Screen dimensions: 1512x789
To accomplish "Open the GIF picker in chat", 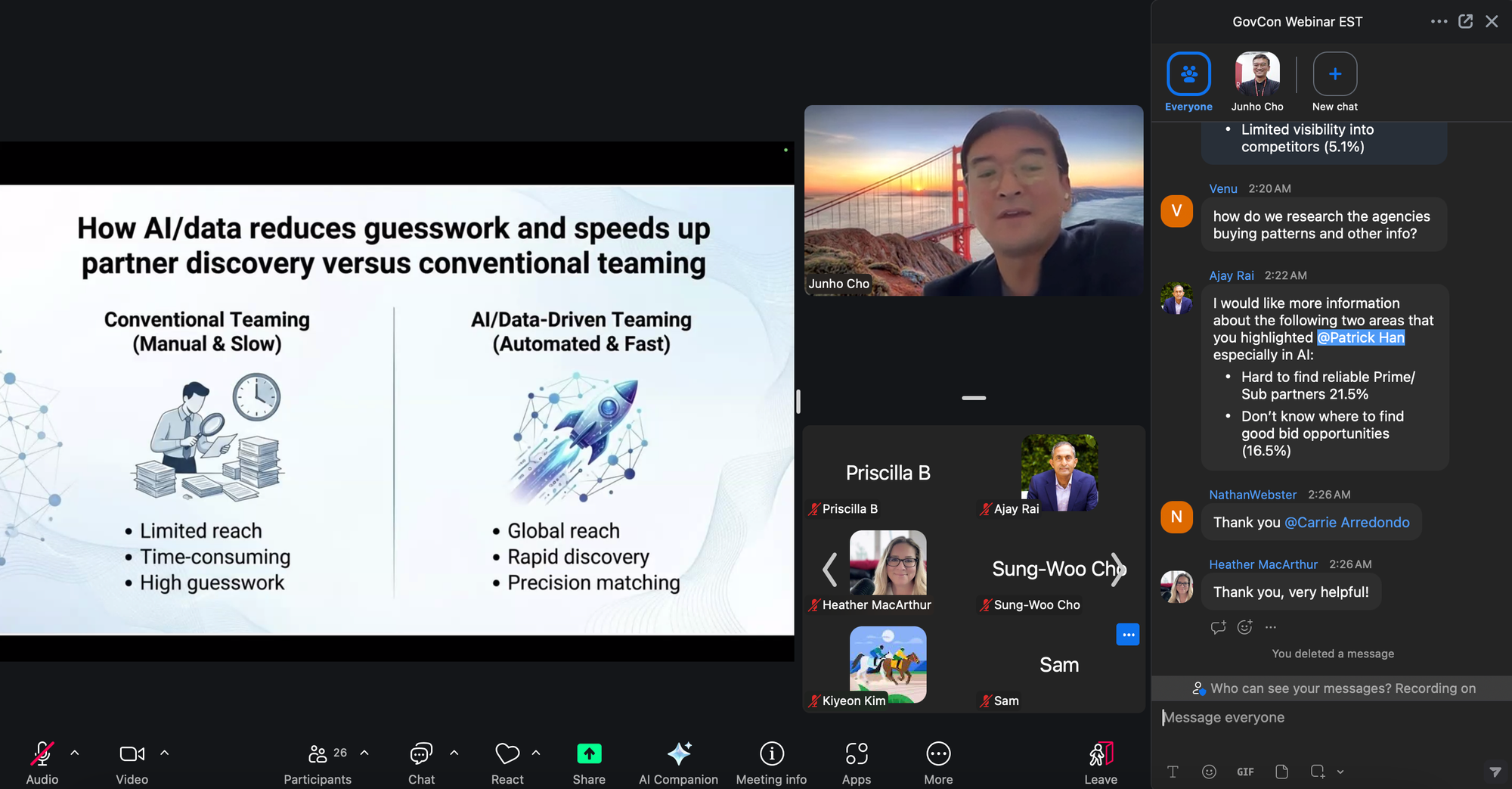I will point(1245,772).
